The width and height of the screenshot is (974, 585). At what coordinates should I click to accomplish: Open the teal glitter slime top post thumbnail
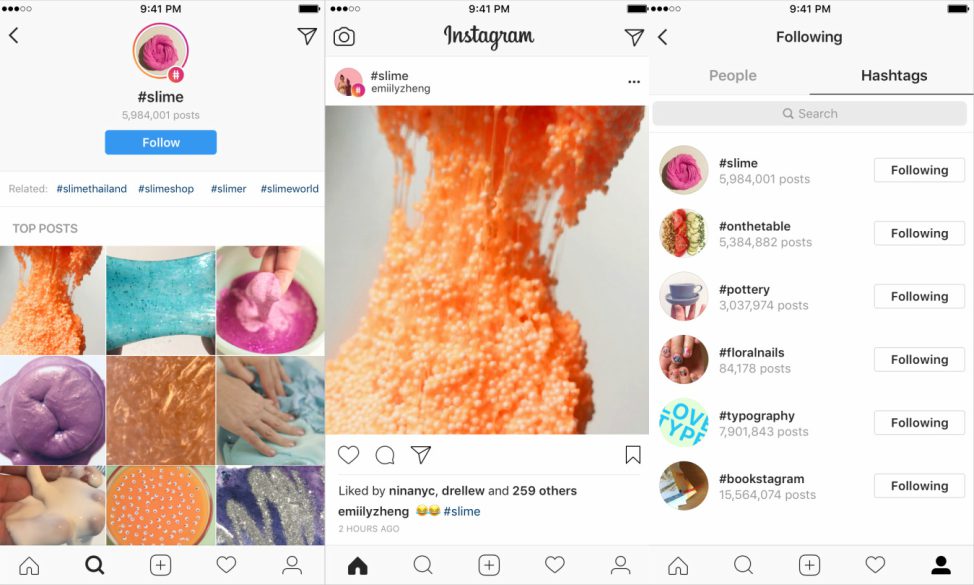tap(161, 300)
